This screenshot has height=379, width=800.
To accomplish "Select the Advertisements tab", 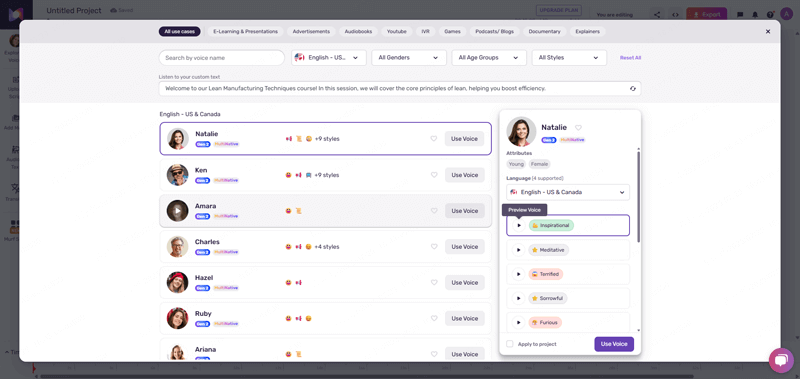I will click(311, 32).
